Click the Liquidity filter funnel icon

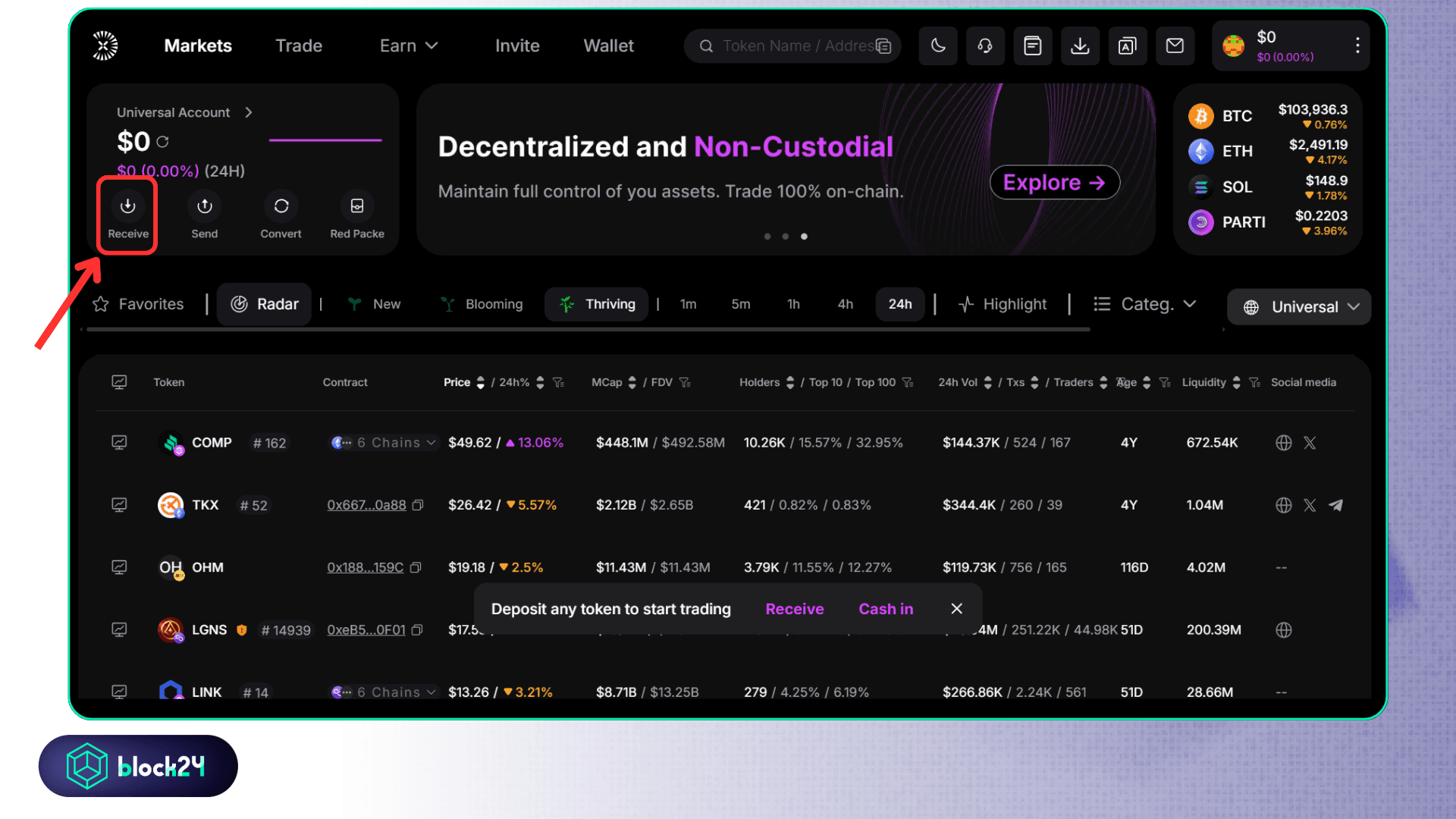point(1254,383)
